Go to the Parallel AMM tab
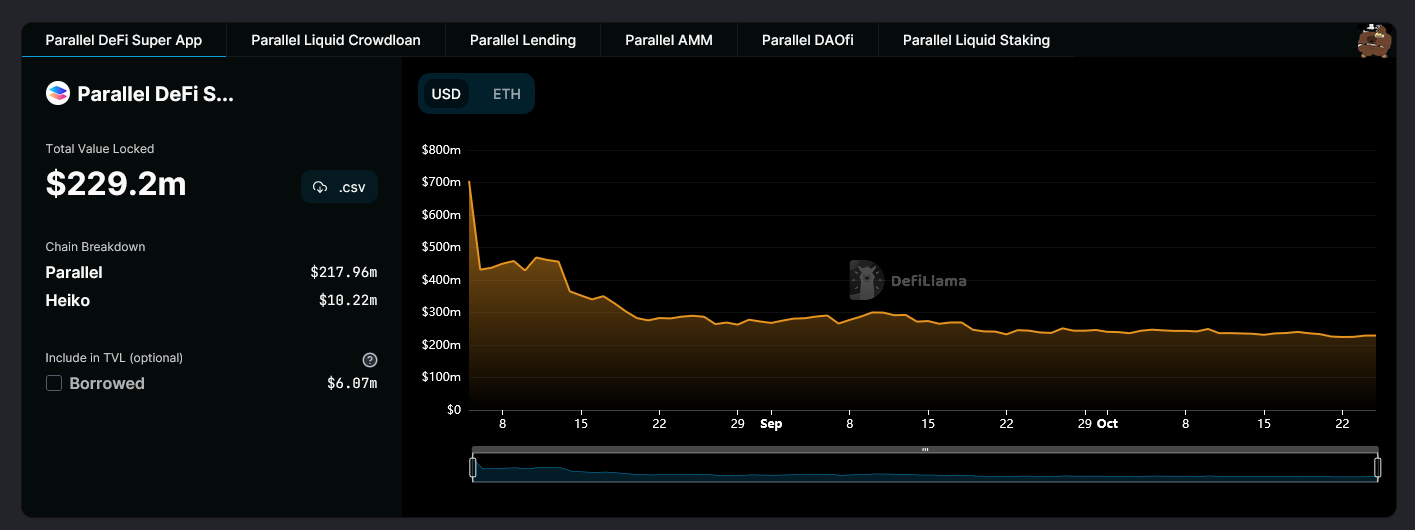The width and height of the screenshot is (1415, 530). click(x=668, y=40)
